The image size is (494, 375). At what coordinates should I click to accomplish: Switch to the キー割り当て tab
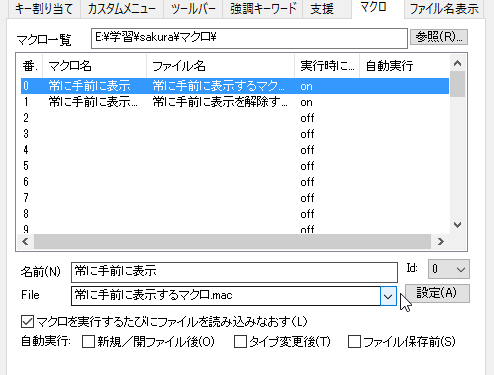pos(44,9)
